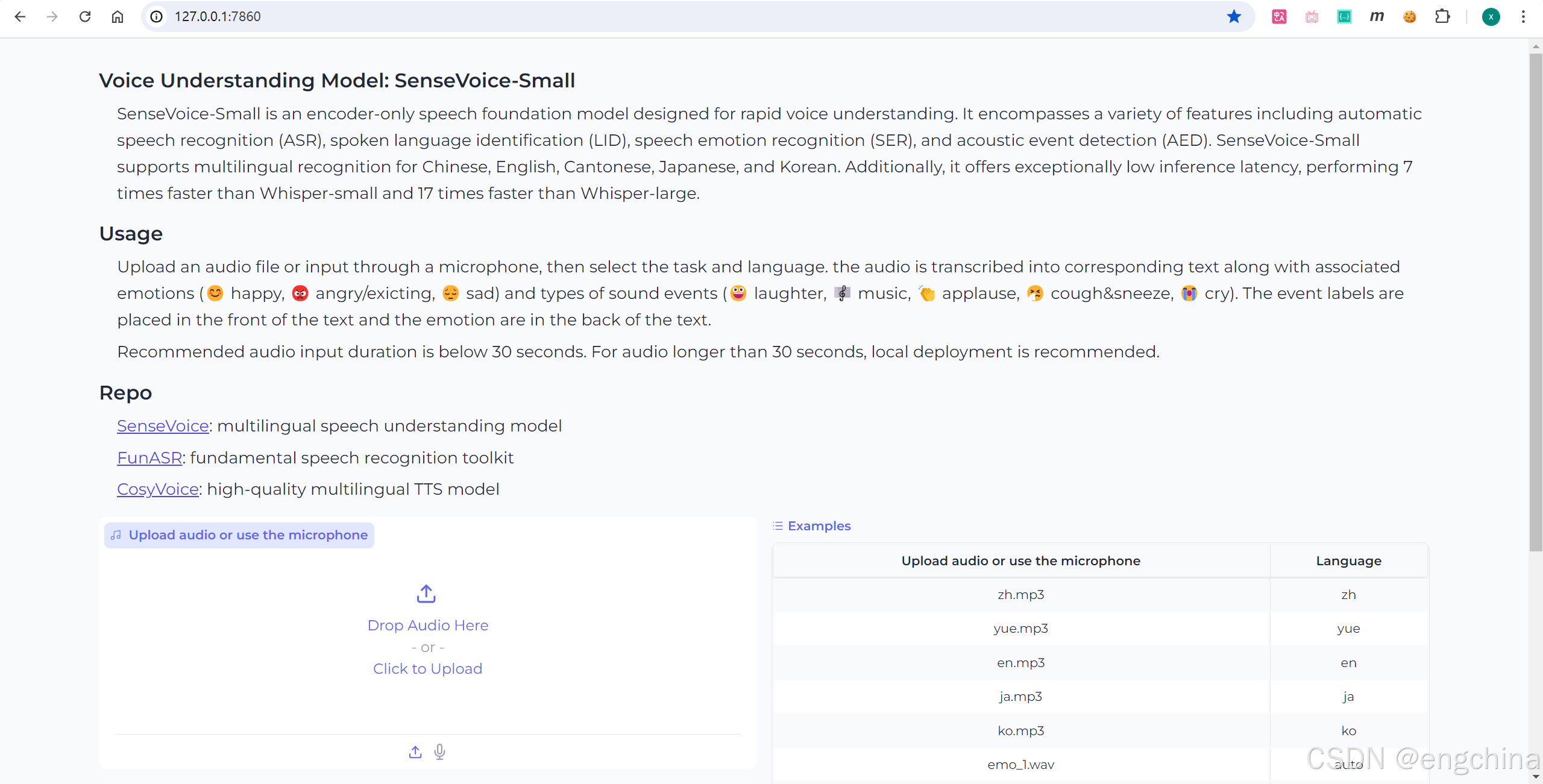The width and height of the screenshot is (1543, 784).
Task: Click the upload arrow in drop area
Action: click(x=427, y=594)
